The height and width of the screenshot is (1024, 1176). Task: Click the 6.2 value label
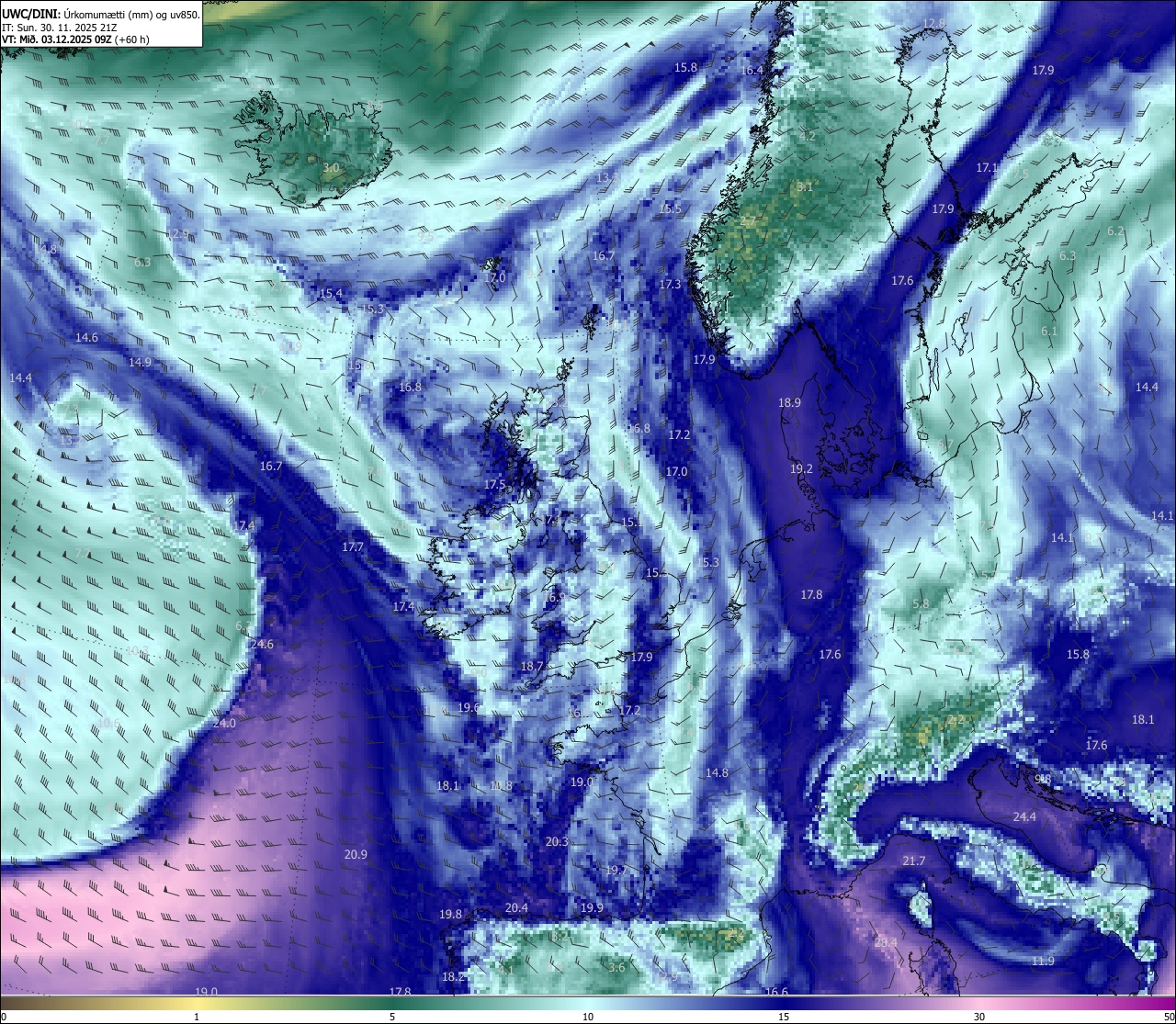pyautogui.click(x=1115, y=231)
